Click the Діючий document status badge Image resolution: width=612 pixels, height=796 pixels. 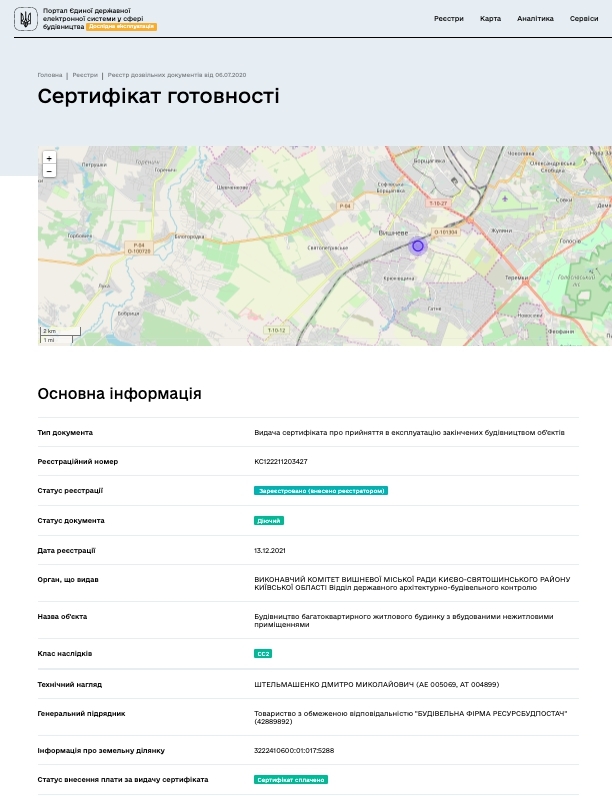tap(269, 521)
